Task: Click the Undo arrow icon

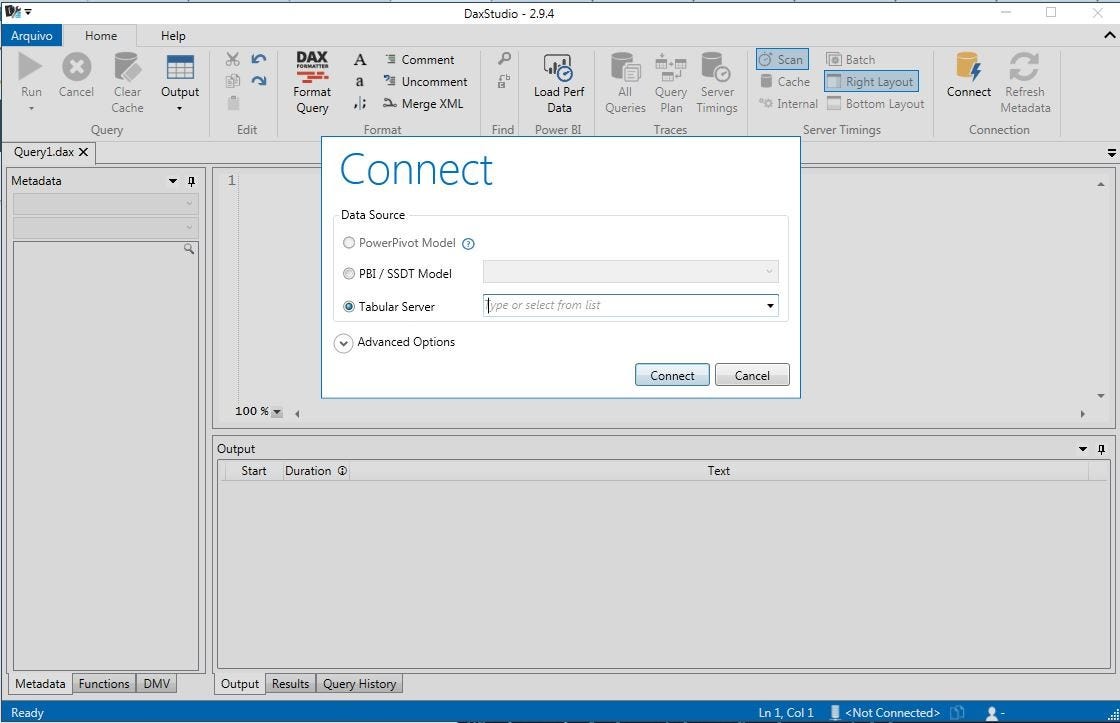Action: [259, 59]
